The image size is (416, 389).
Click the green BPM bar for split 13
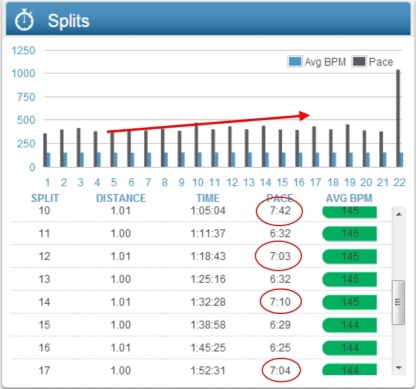(349, 279)
